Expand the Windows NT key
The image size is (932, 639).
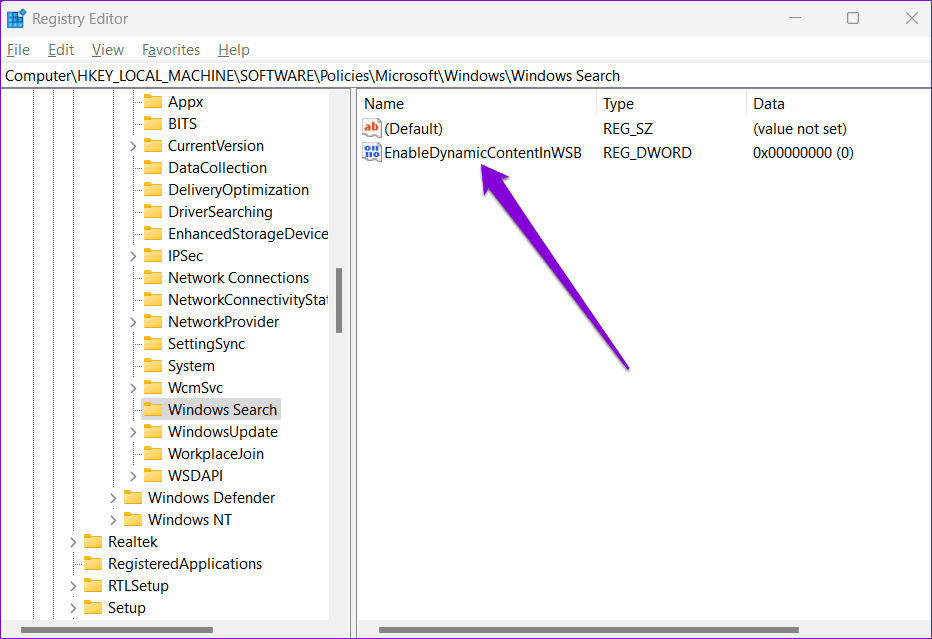coord(113,520)
